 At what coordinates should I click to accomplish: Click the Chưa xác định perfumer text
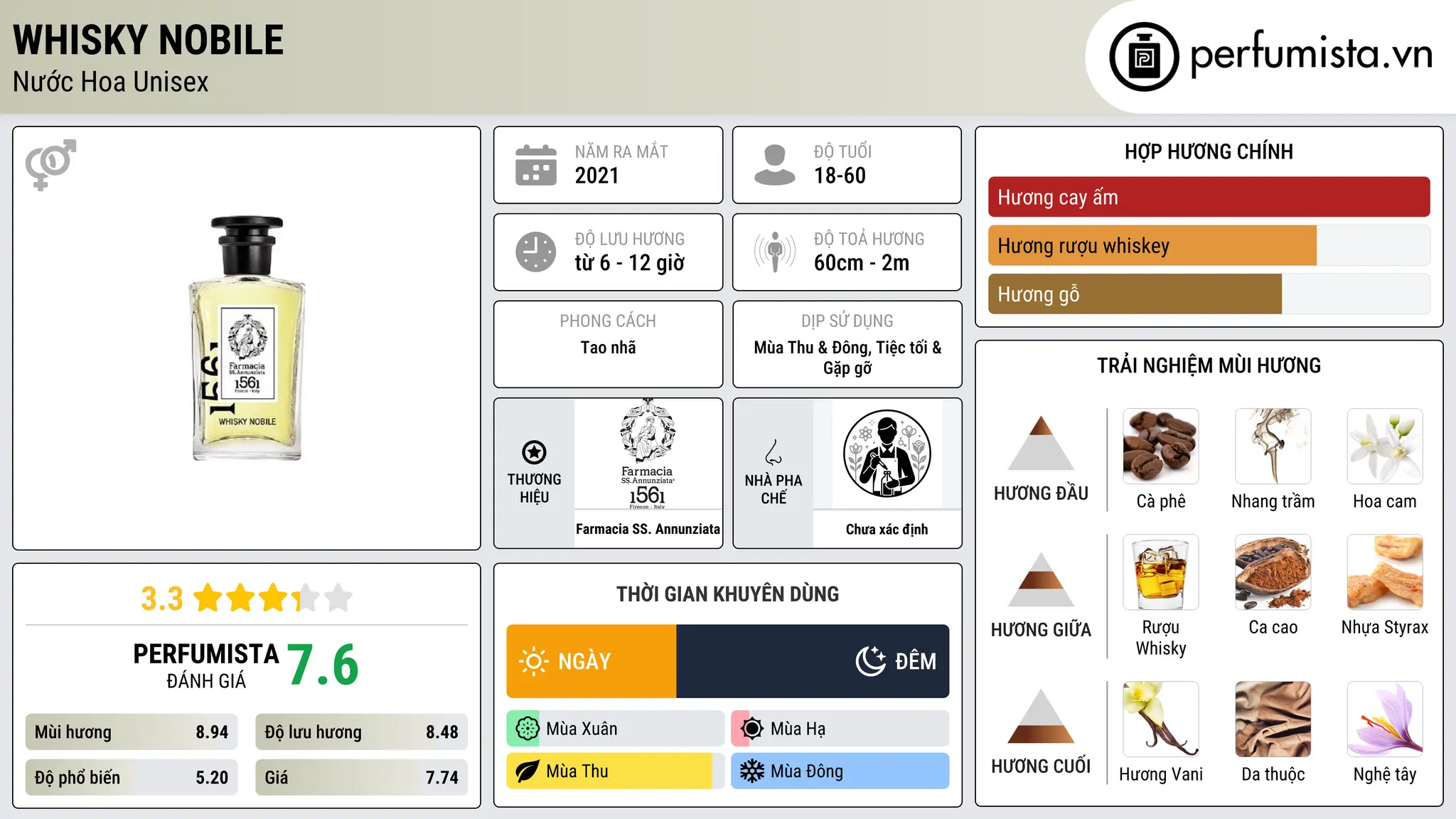coord(887,529)
